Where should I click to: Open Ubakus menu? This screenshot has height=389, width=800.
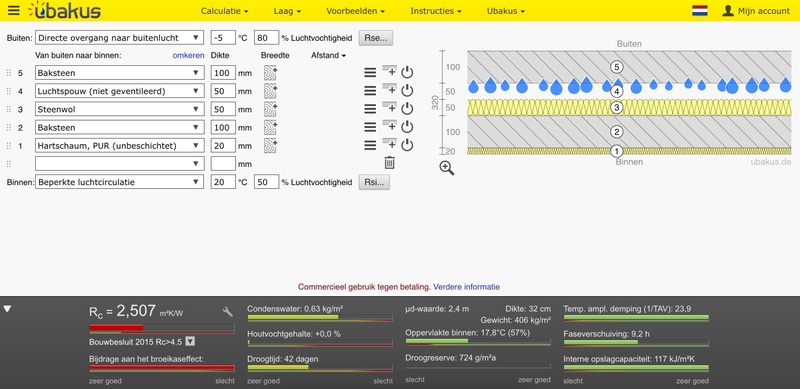(x=506, y=11)
